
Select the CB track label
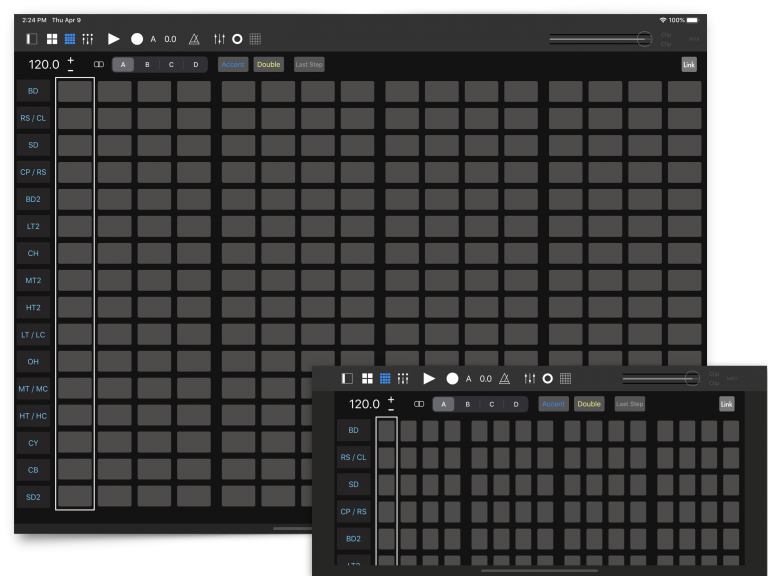tap(33, 470)
